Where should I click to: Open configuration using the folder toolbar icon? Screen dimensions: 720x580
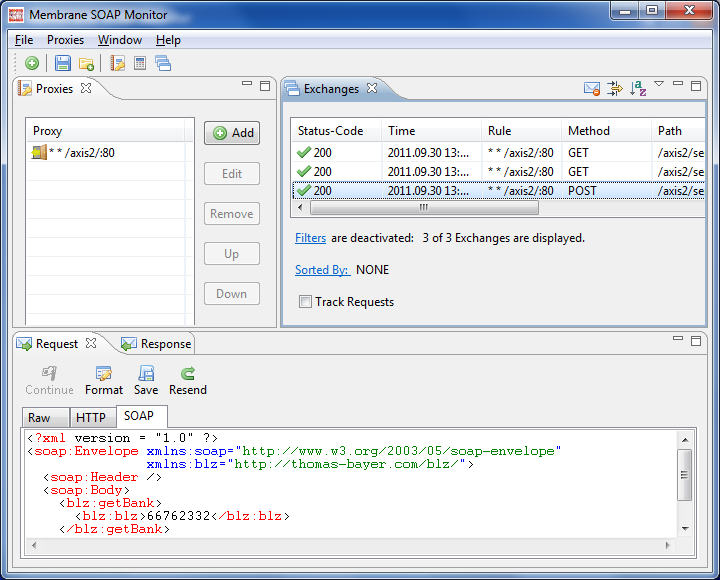click(86, 63)
